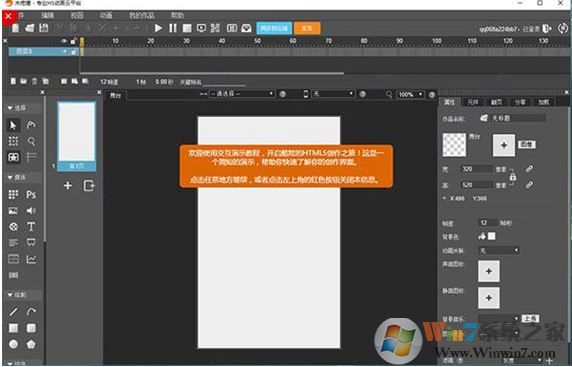Click the preview monitor icon in toolbar
The height and width of the screenshot is (367, 572).
pos(201,28)
